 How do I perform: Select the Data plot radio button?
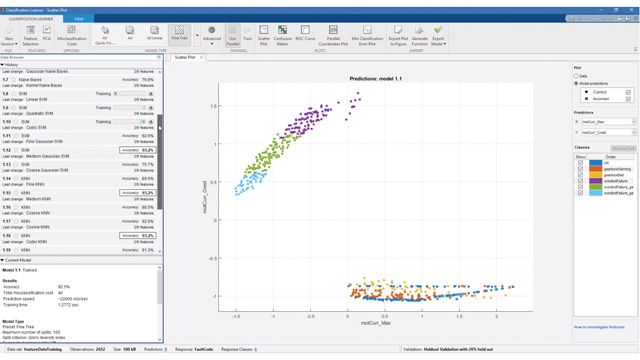click(x=576, y=76)
